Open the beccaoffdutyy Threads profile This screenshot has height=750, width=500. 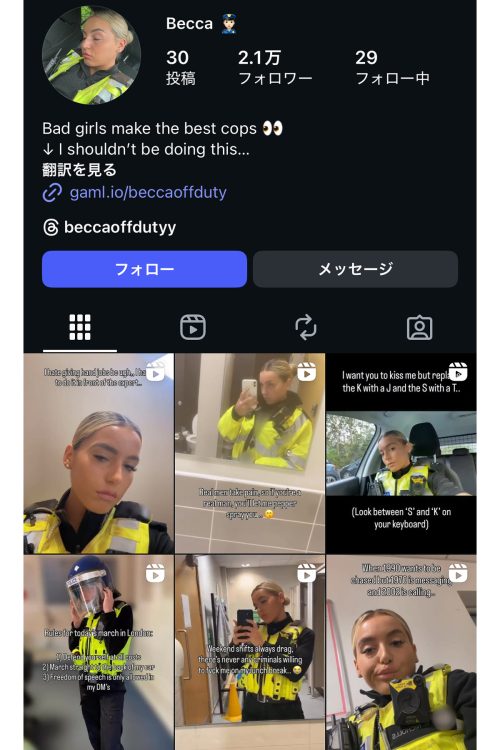pos(120,227)
